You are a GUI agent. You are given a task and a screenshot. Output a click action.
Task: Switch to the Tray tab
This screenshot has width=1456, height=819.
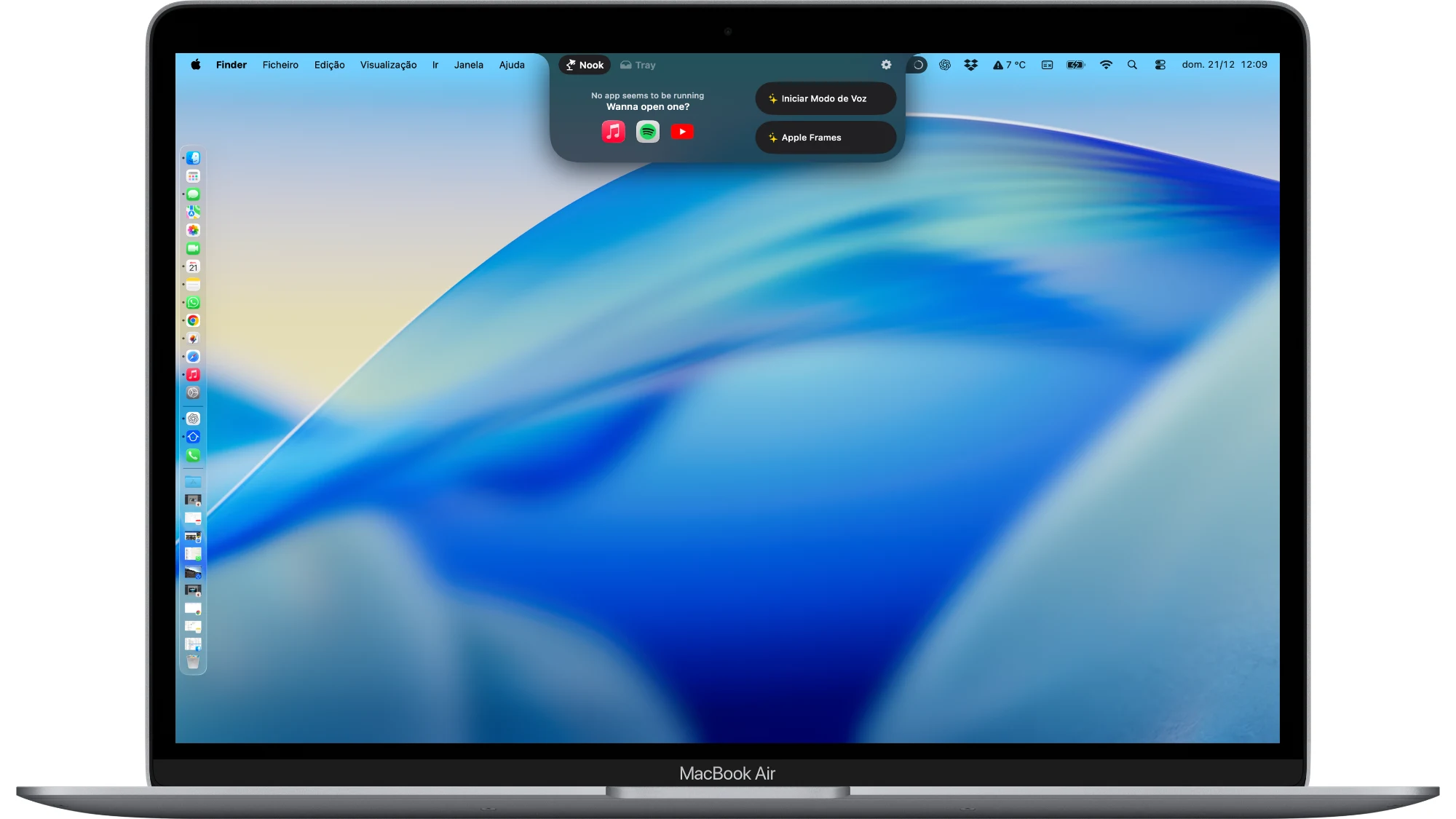638,65
